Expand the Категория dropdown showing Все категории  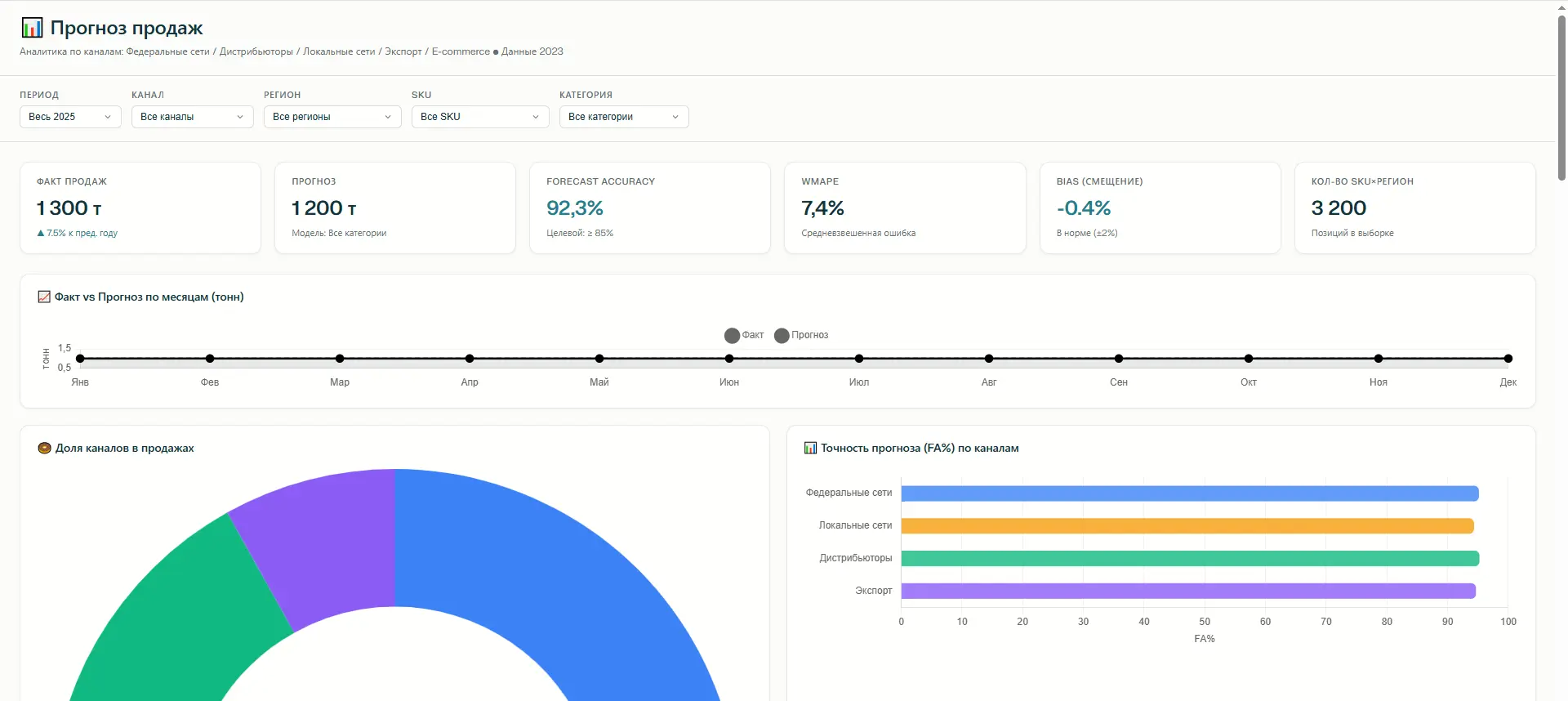coord(624,117)
